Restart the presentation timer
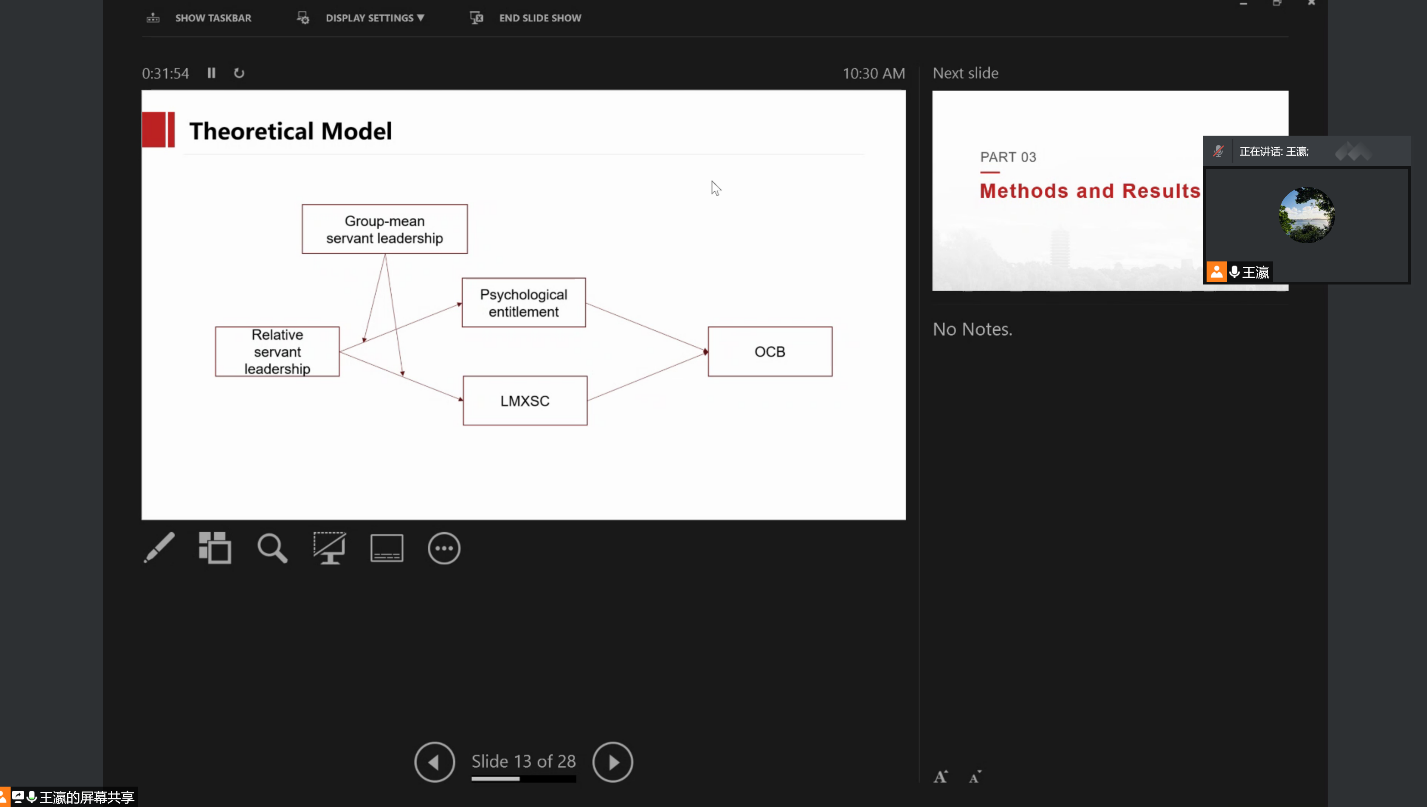This screenshot has height=807, width=1427. [x=239, y=73]
